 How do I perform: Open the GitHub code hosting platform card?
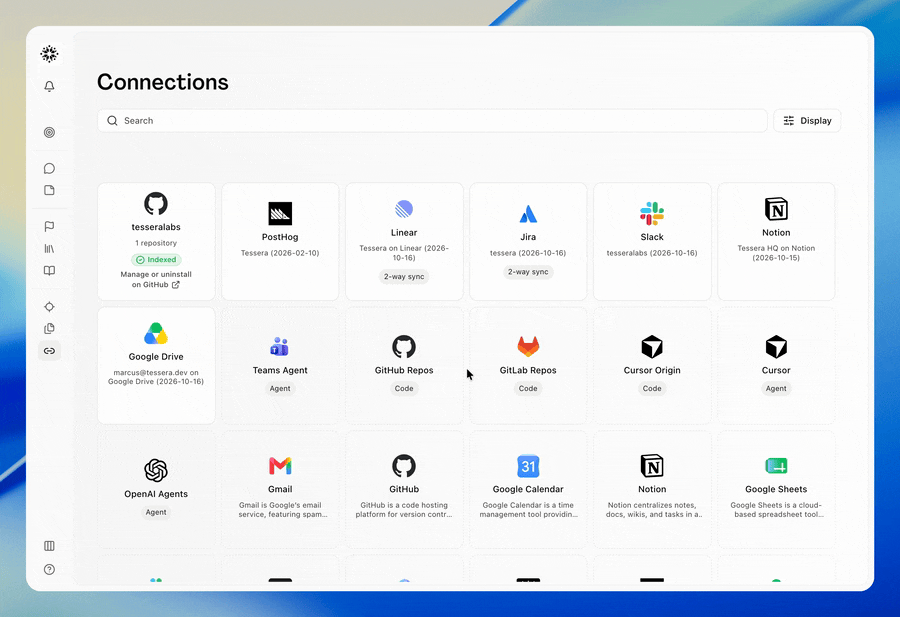click(404, 490)
